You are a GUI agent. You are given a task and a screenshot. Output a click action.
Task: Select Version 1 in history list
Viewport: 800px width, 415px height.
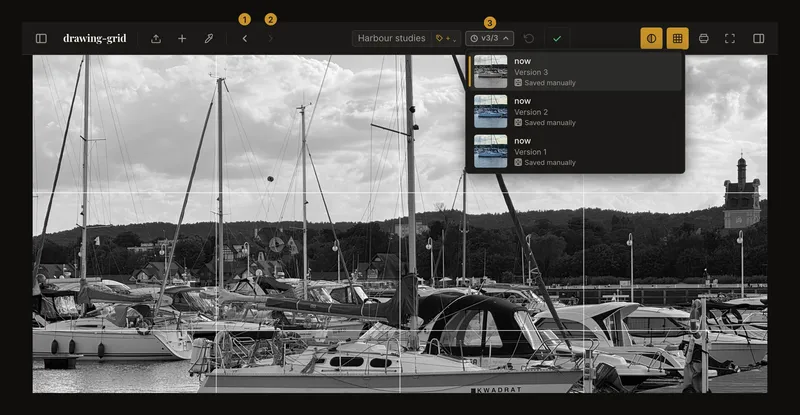point(575,151)
